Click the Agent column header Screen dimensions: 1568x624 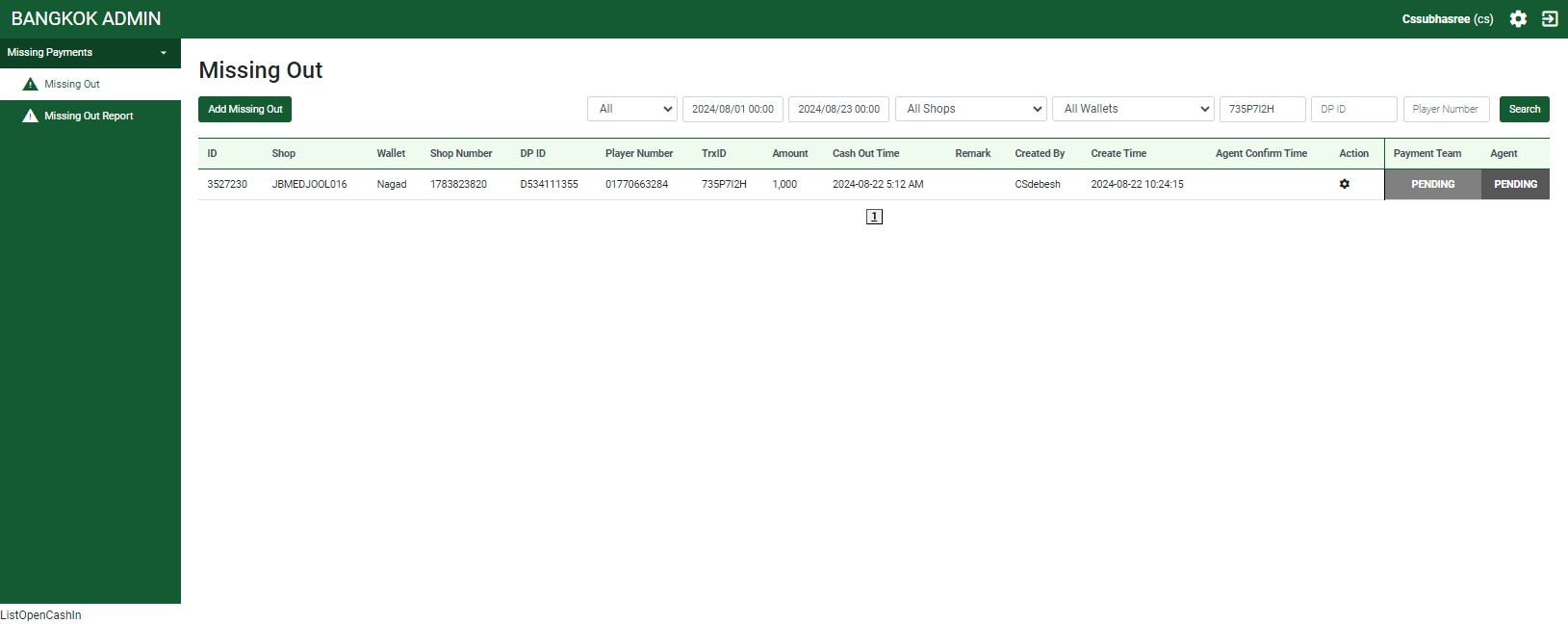click(x=1504, y=153)
